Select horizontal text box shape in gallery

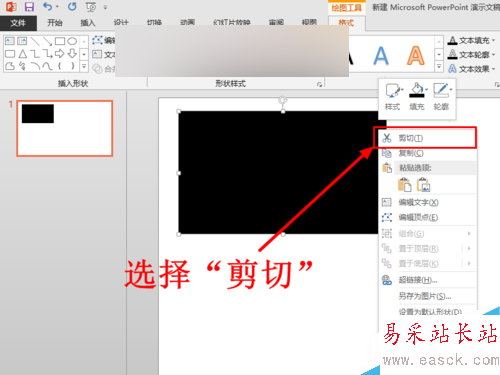[10, 41]
